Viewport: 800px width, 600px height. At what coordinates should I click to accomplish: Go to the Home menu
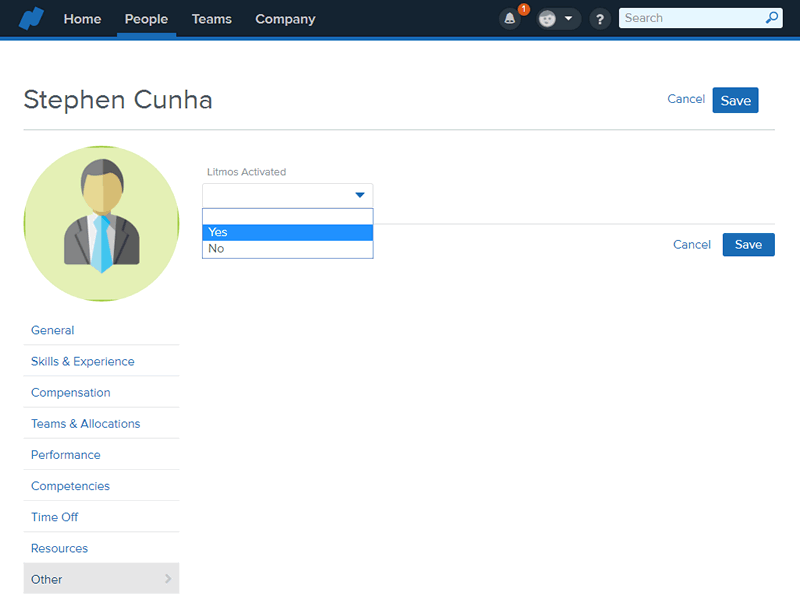[x=82, y=19]
